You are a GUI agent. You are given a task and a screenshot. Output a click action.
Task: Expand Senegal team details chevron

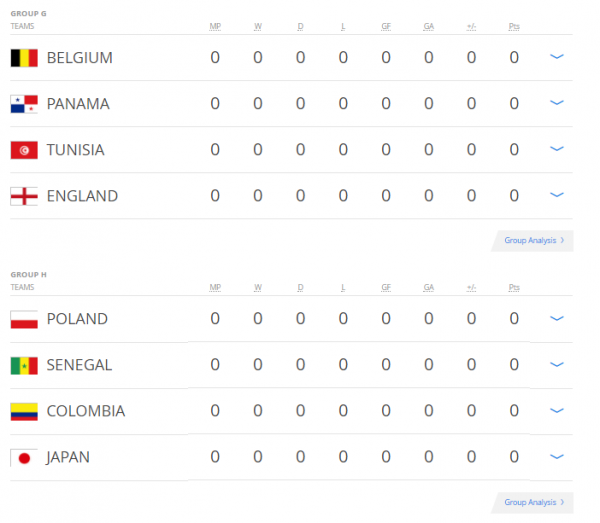pos(557,365)
